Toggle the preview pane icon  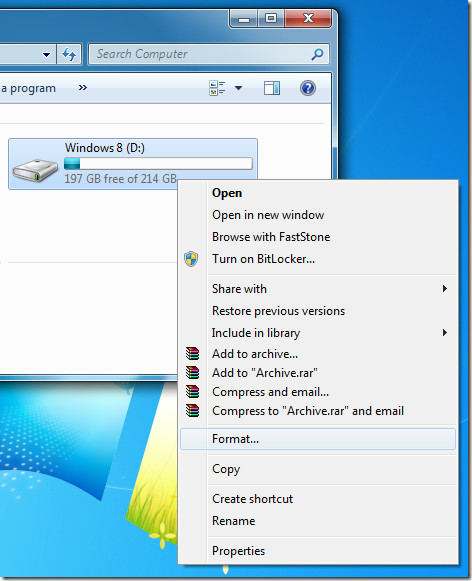click(x=272, y=88)
